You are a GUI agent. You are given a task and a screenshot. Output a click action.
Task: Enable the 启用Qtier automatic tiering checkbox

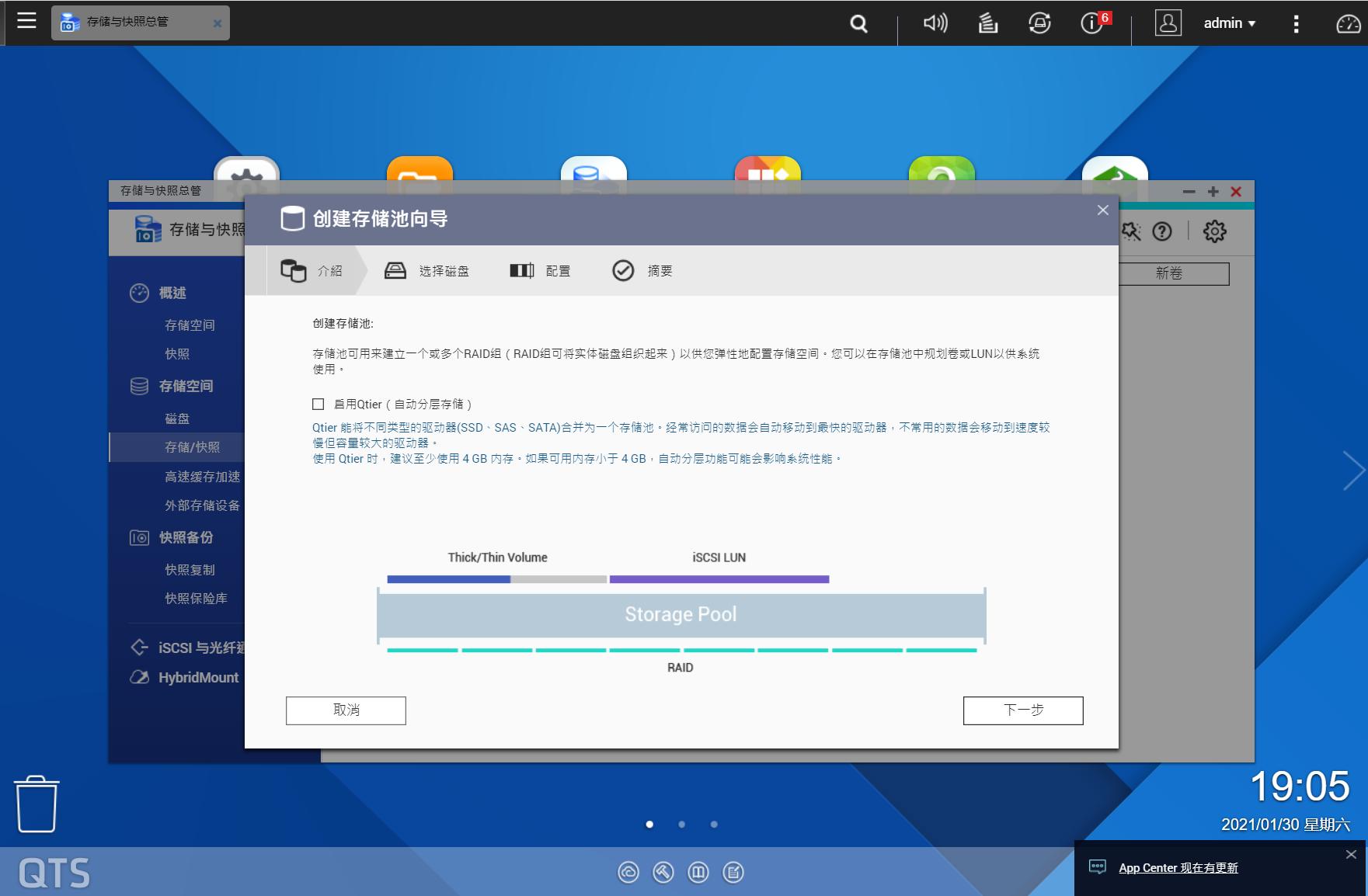(x=316, y=404)
